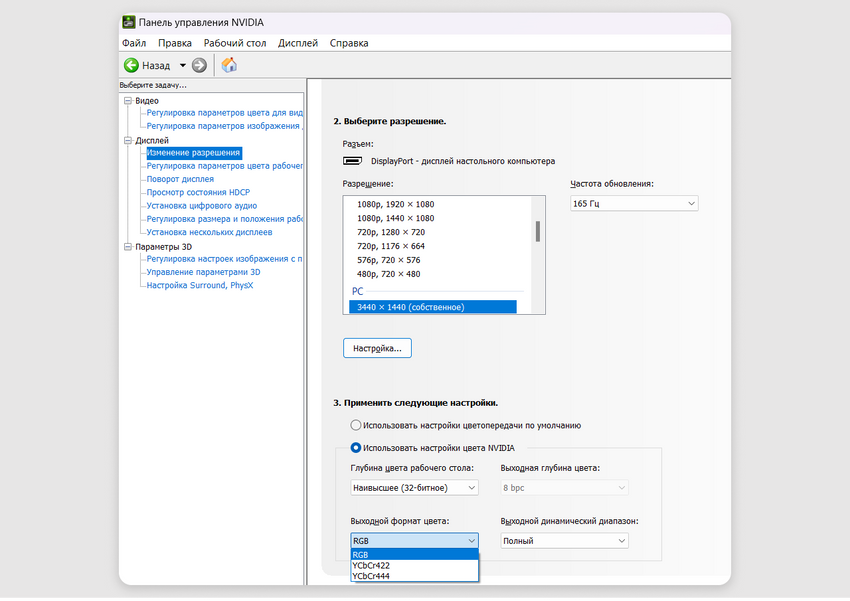Open the Файл menu
Viewport: 850px width, 601px height.
134,43
